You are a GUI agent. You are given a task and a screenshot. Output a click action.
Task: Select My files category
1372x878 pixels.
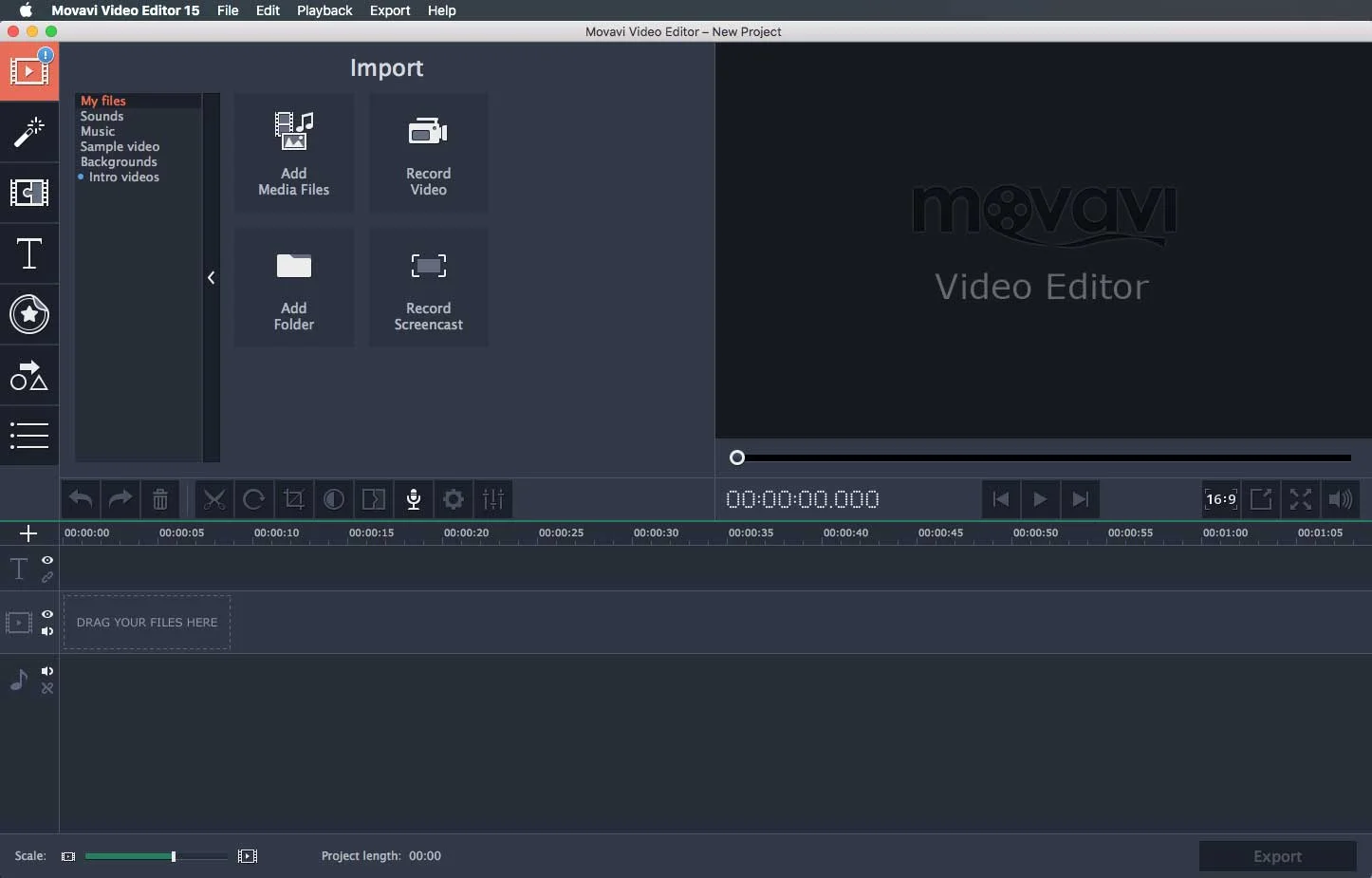coord(102,101)
